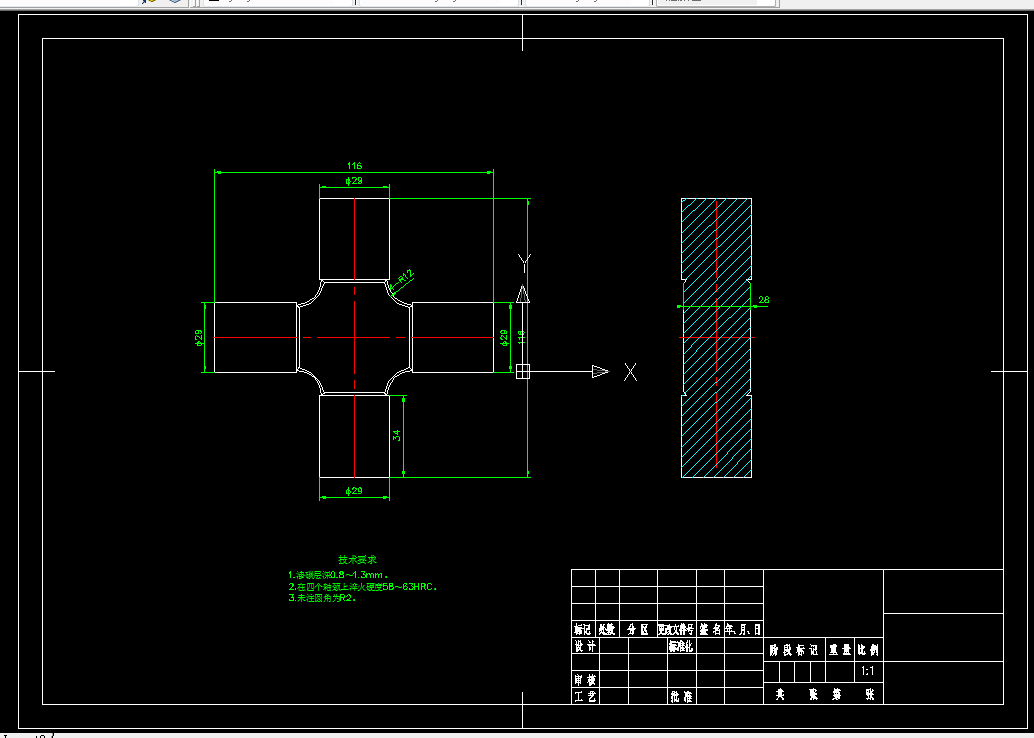Image resolution: width=1034 pixels, height=738 pixels.
Task: Select the cyan hatched section view
Action: 716,338
